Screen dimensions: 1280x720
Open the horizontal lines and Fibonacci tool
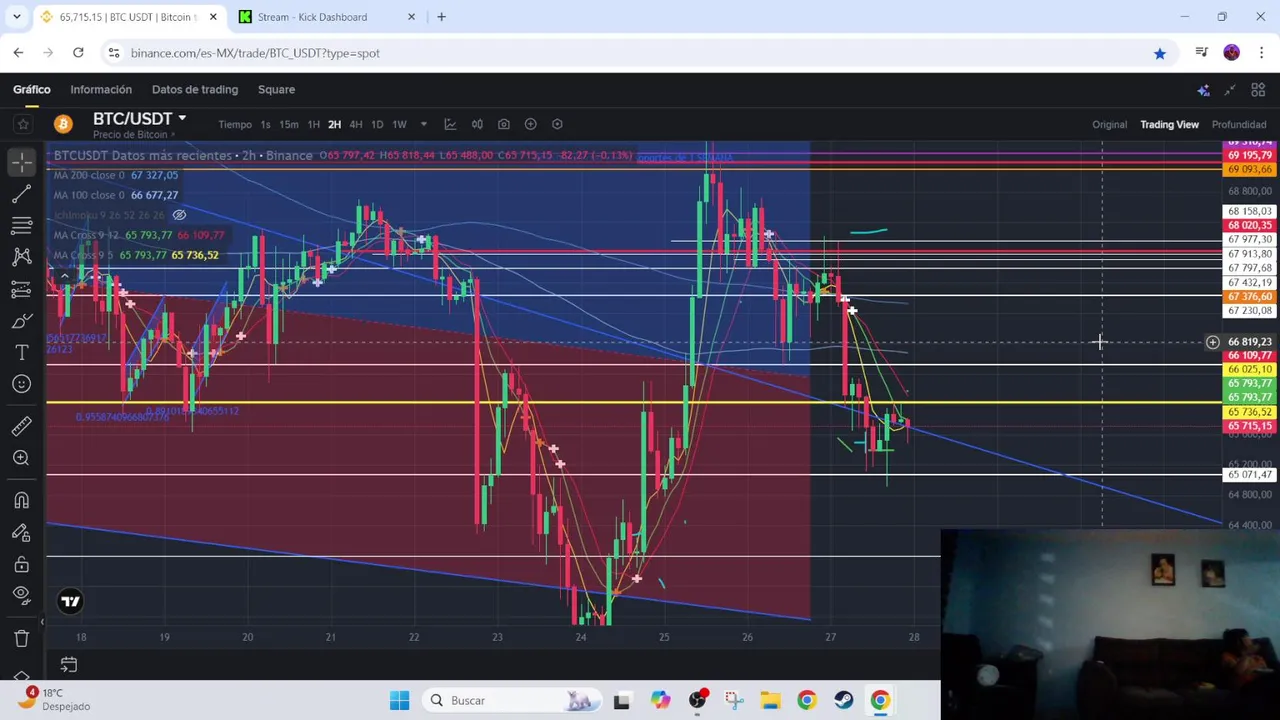(22, 225)
